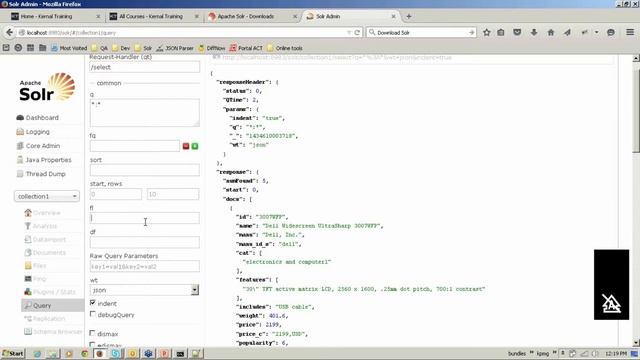
Task: Open the Windows Start button
Action: [13, 353]
